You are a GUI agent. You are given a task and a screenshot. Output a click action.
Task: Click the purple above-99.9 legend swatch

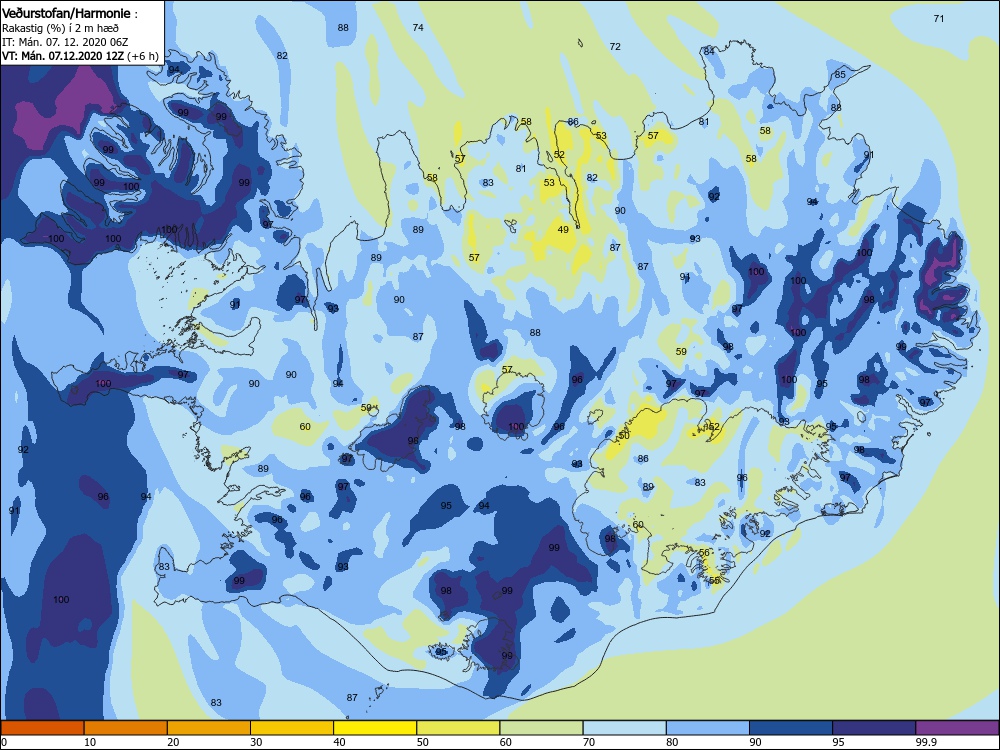point(957,728)
